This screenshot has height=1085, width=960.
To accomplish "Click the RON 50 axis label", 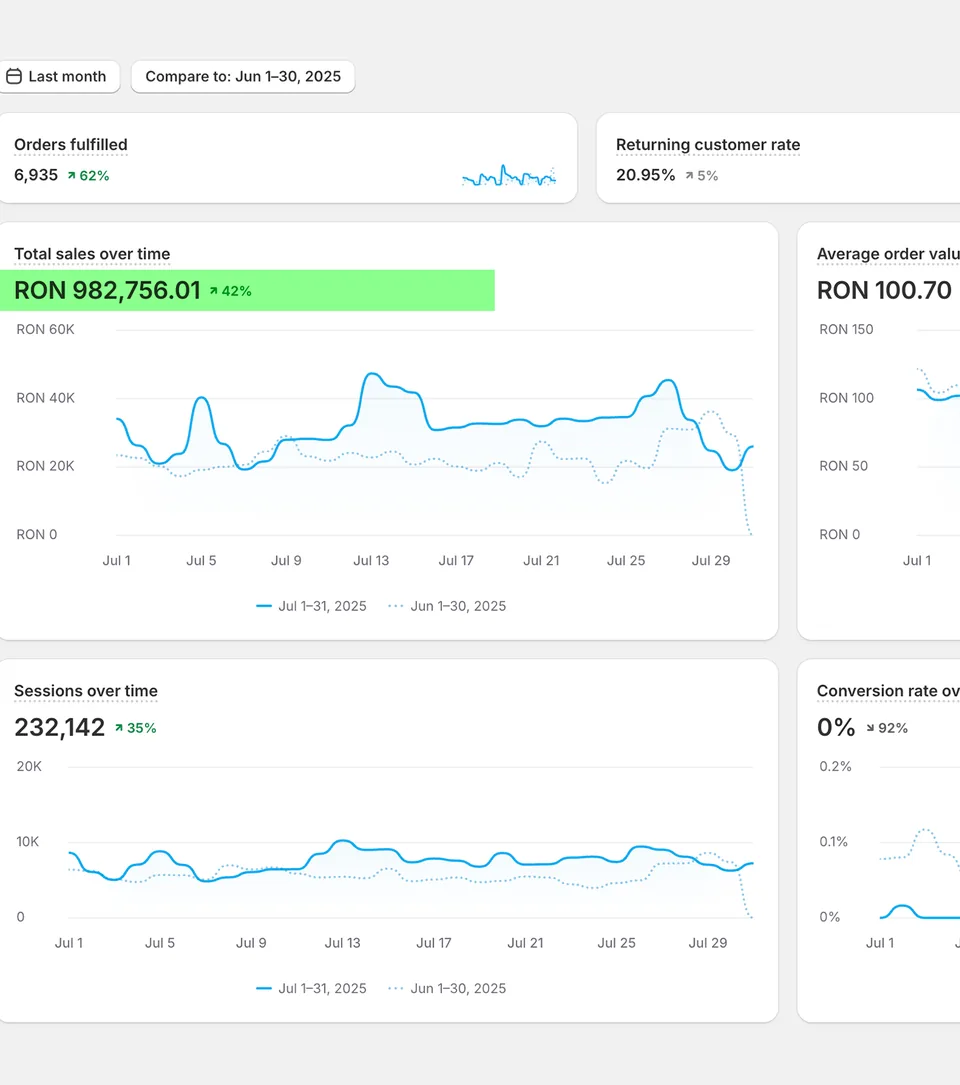I will point(844,466).
